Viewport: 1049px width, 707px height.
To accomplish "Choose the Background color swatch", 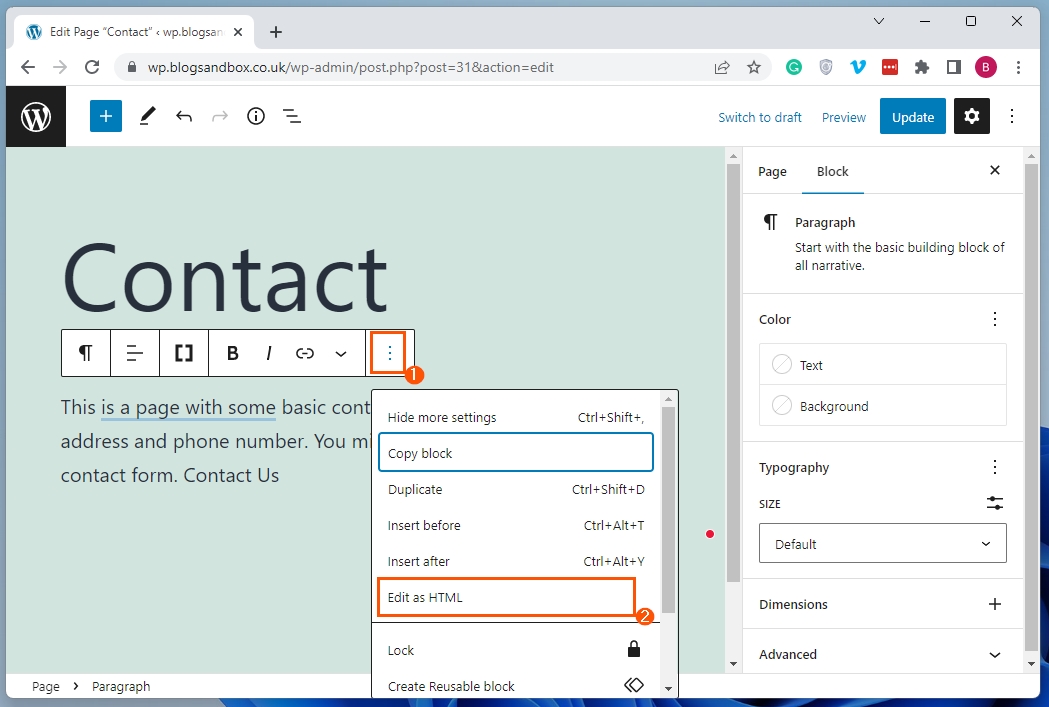I will click(x=882, y=406).
